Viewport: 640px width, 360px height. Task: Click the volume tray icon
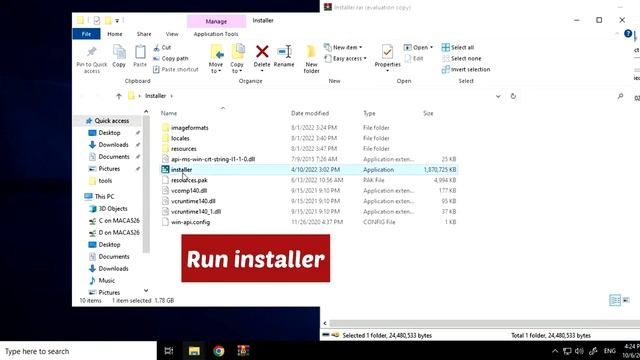(x=579, y=351)
